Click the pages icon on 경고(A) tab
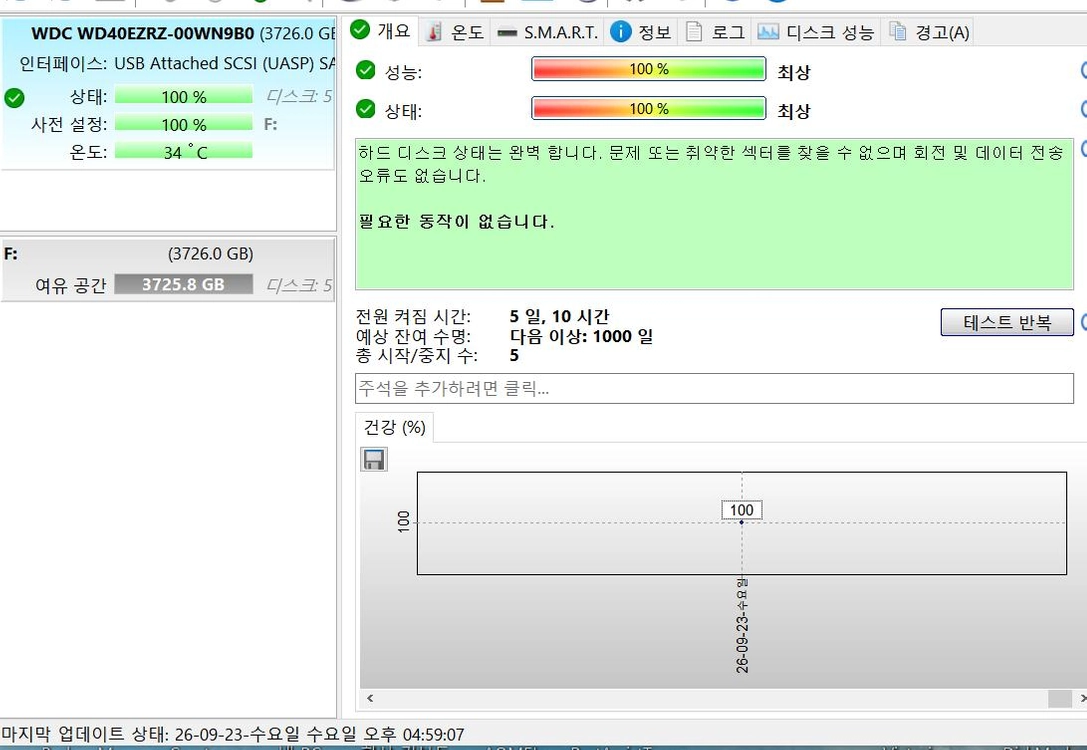The image size is (1087, 750). tap(898, 32)
